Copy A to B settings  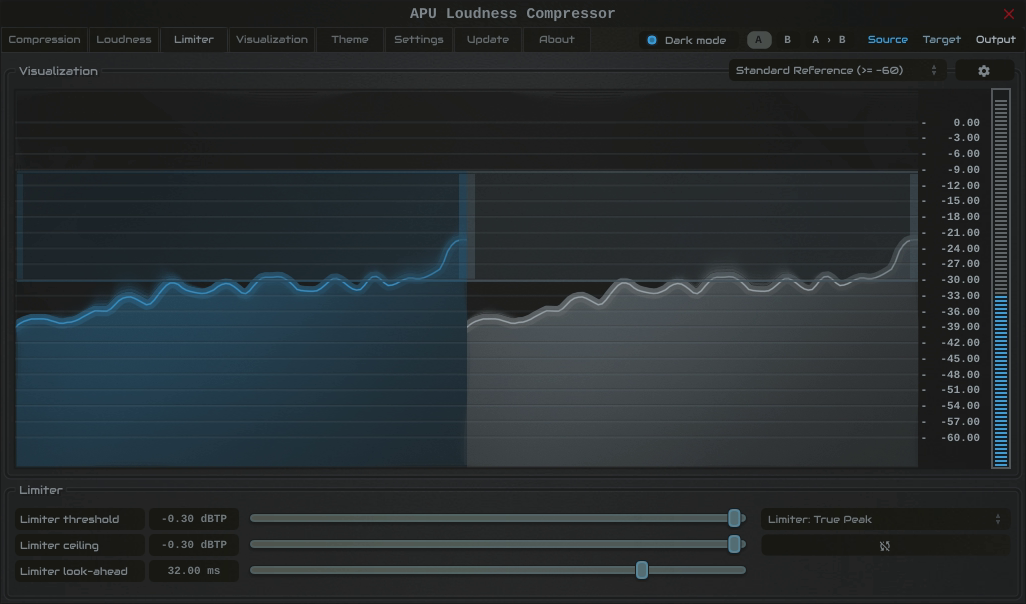point(828,40)
